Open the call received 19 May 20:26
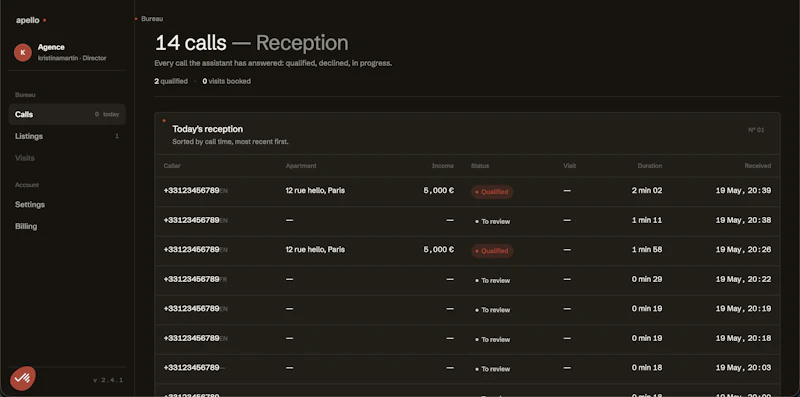Viewport: 800px width, 397px height. click(467, 250)
